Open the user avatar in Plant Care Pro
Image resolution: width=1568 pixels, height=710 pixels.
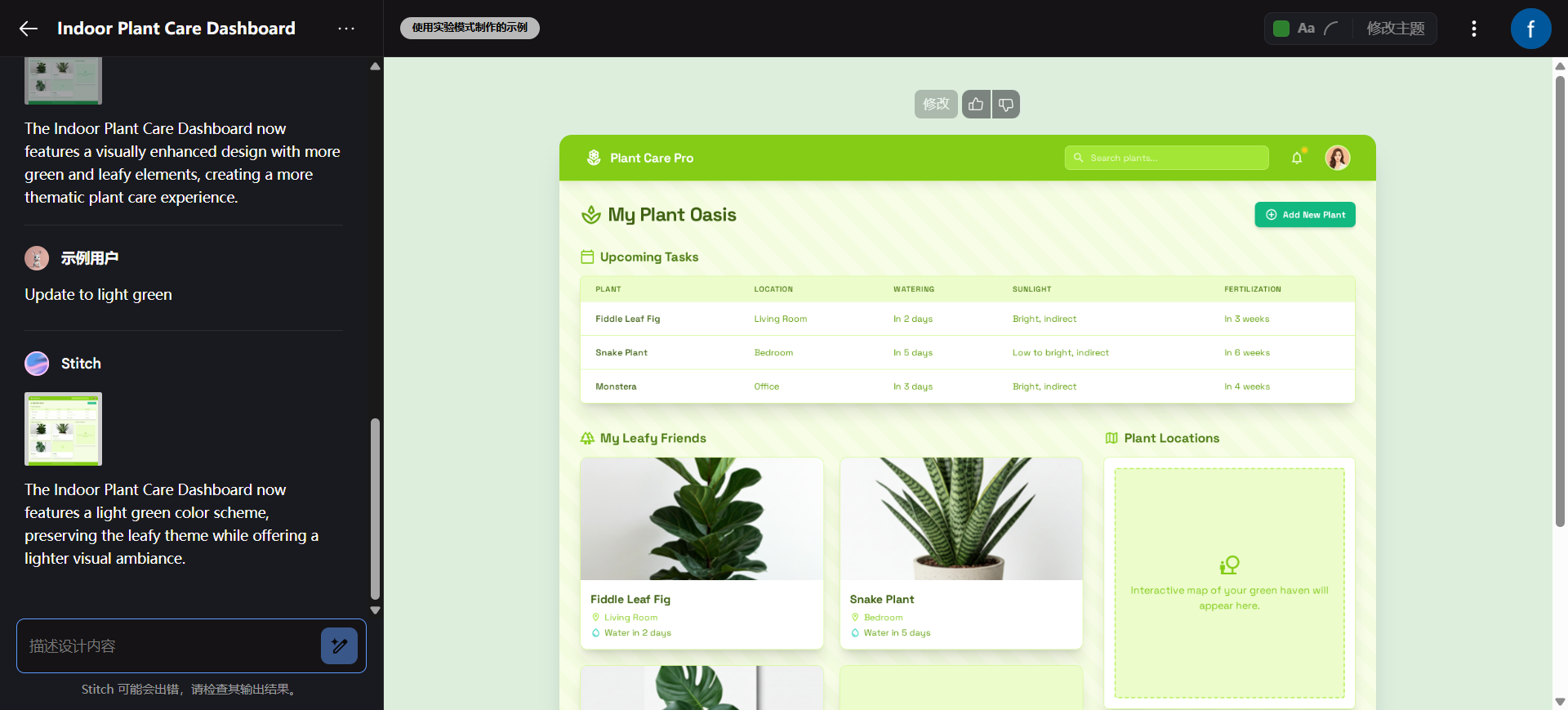pyautogui.click(x=1338, y=158)
